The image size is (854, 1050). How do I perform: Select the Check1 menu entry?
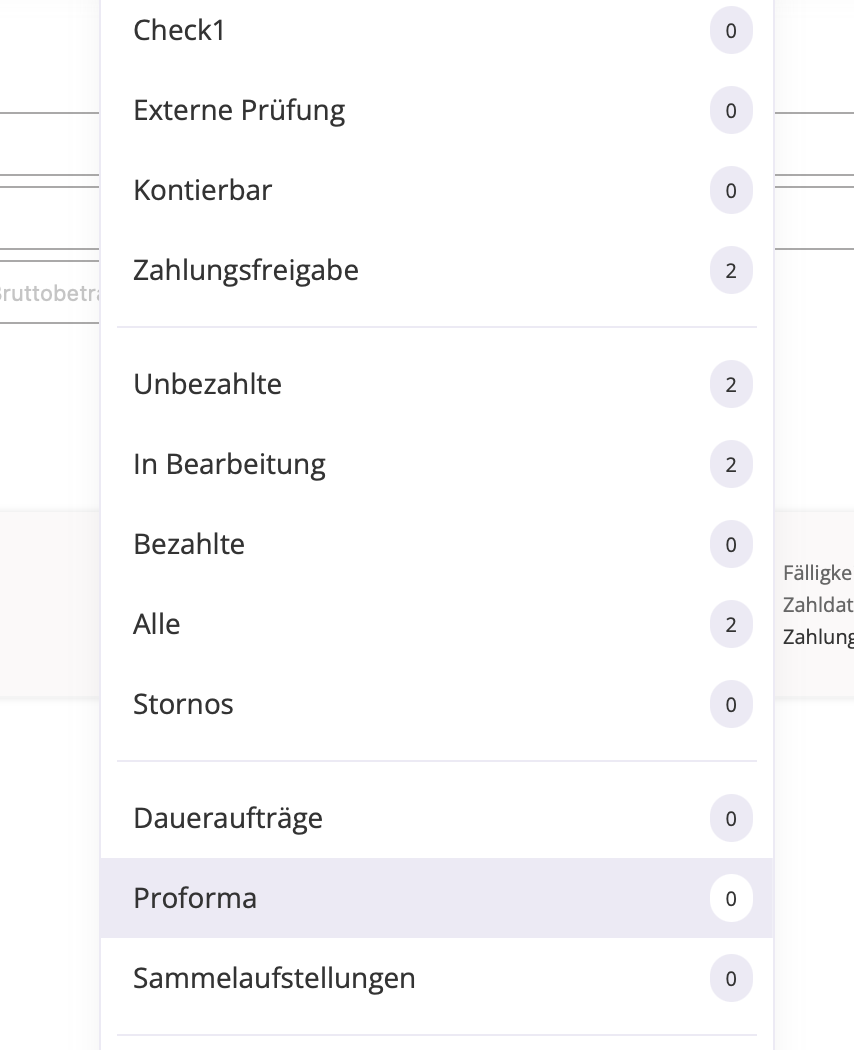(x=180, y=31)
